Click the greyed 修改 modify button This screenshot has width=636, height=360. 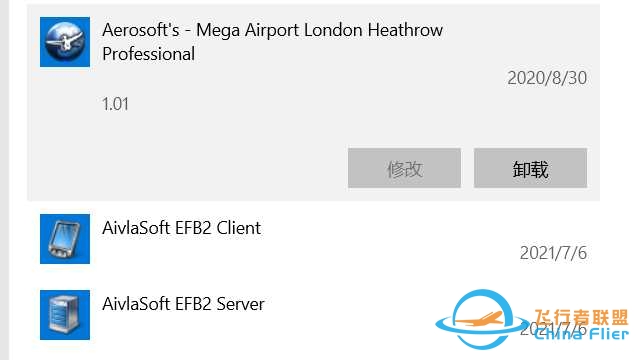pos(404,168)
